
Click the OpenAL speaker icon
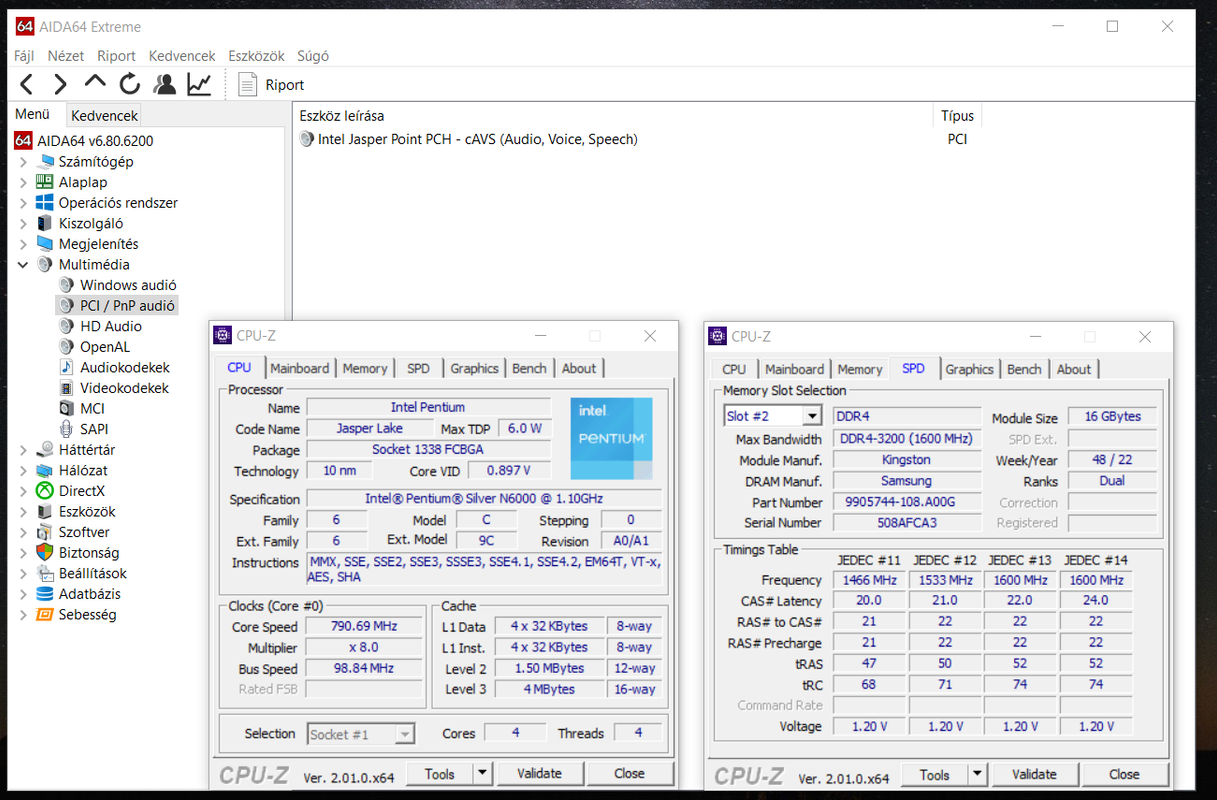tap(66, 347)
